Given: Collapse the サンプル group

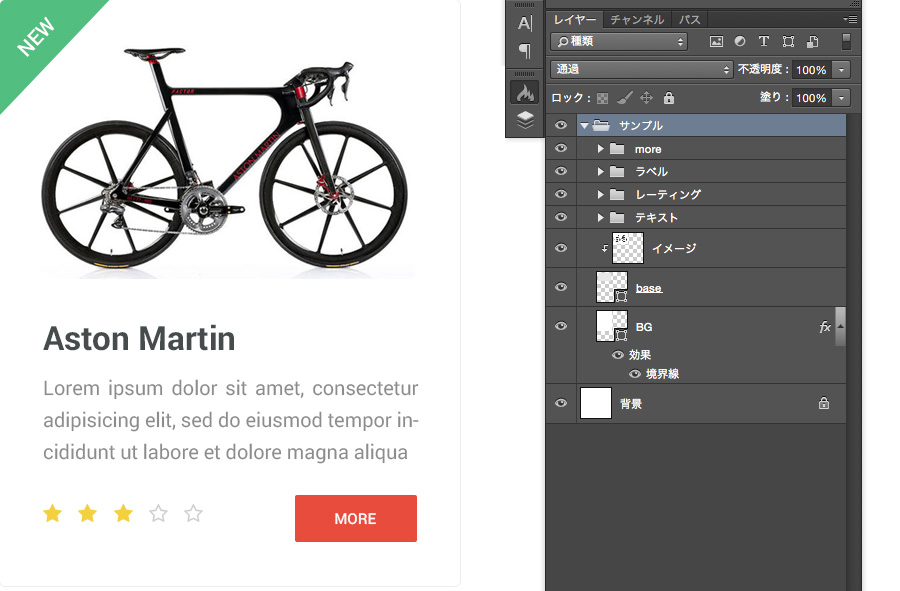Looking at the screenshot, I should point(584,125).
